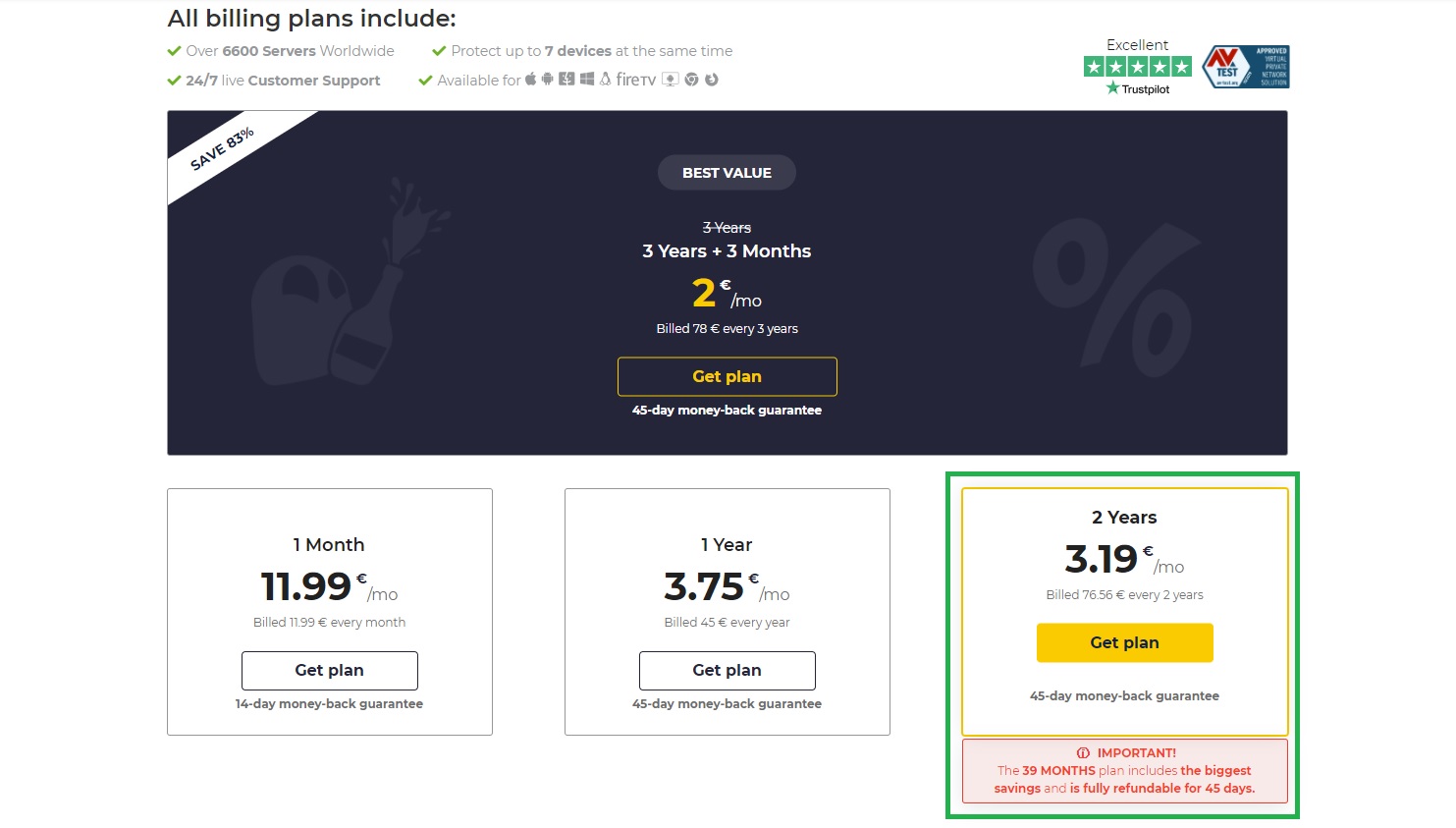Get the 2 Years plan
Screen dimensions: 1456x828
1124,642
